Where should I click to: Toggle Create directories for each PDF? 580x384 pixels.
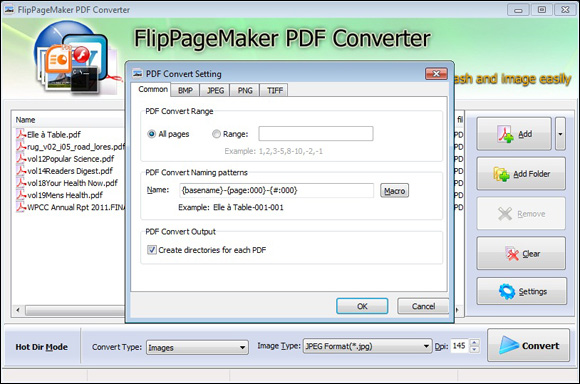(x=152, y=250)
